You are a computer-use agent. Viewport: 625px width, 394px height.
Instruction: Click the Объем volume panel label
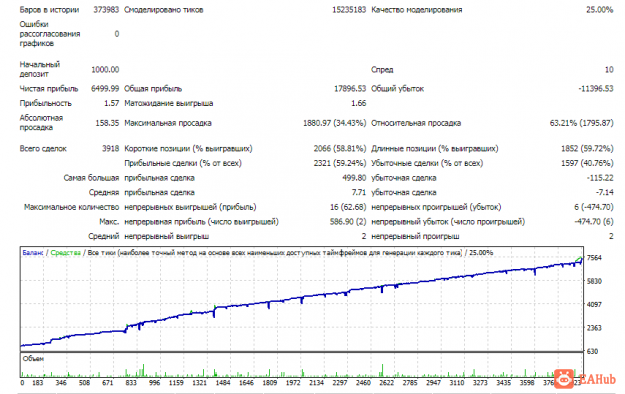point(33,359)
